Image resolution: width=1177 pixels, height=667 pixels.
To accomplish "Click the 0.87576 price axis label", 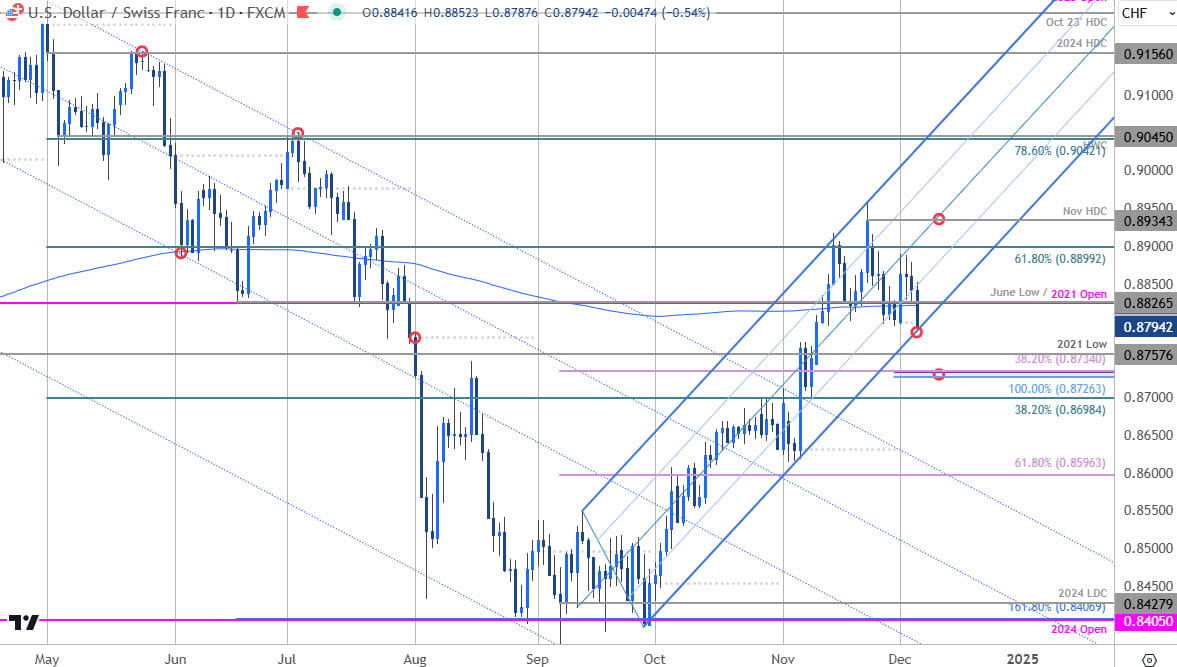I will point(1146,354).
